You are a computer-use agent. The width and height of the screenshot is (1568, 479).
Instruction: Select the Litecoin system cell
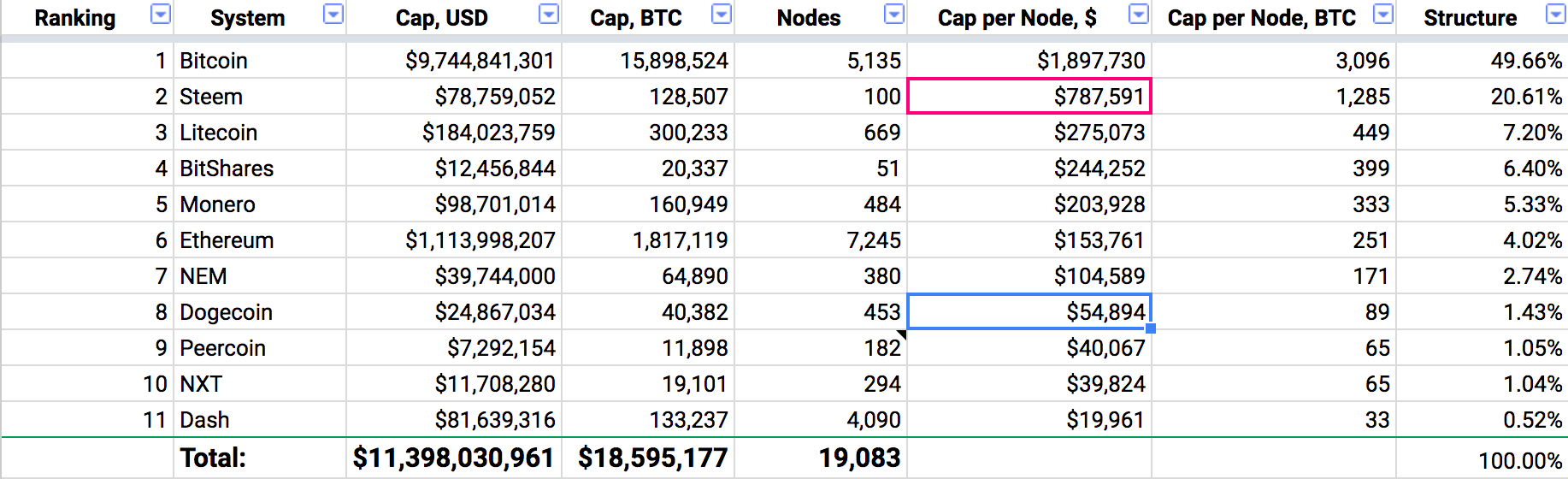[260, 133]
